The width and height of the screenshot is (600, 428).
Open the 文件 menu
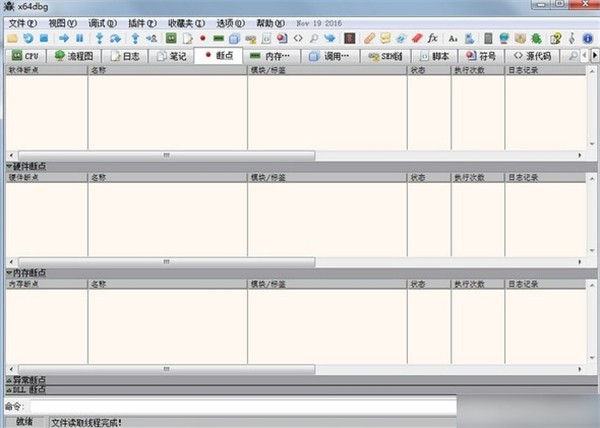tap(23, 23)
